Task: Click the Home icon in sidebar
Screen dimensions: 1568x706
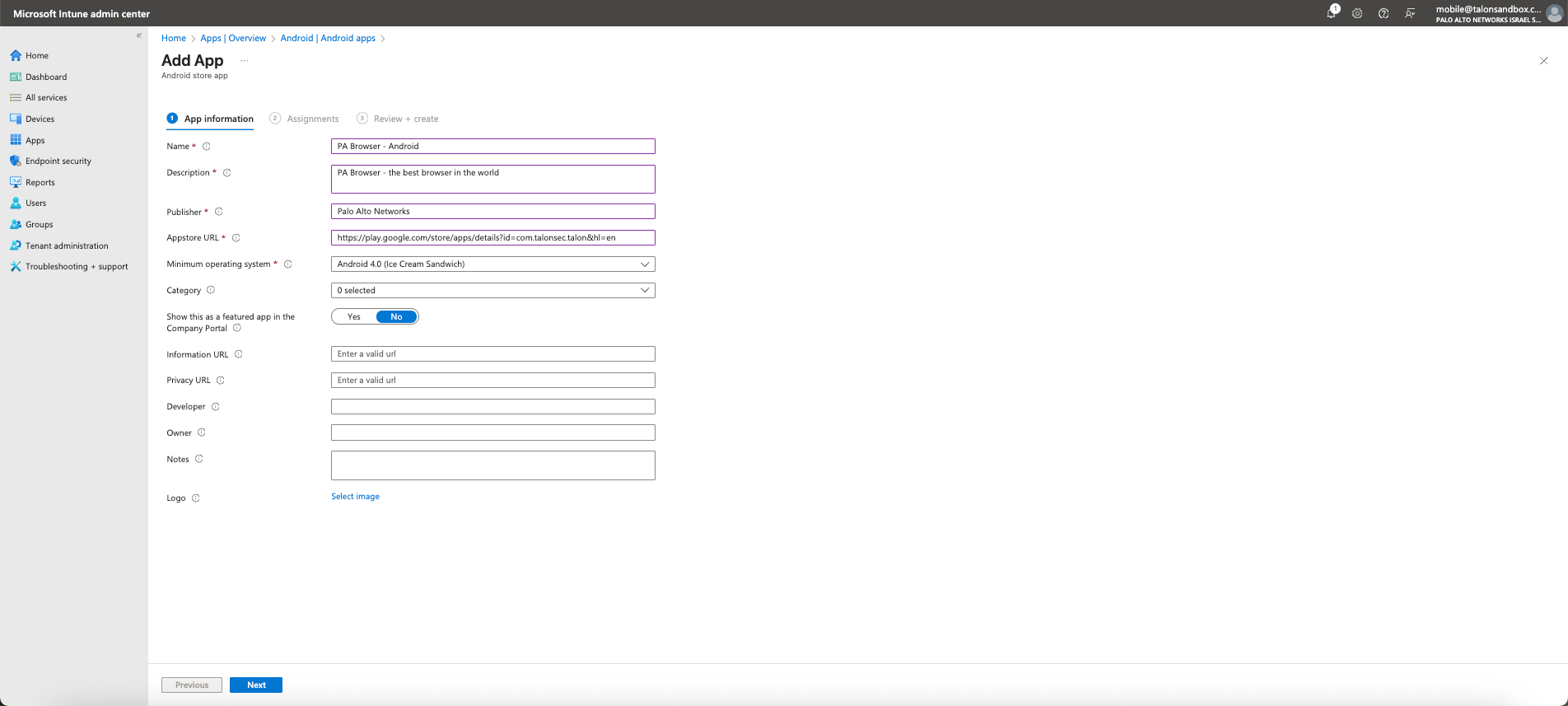Action: pos(16,55)
